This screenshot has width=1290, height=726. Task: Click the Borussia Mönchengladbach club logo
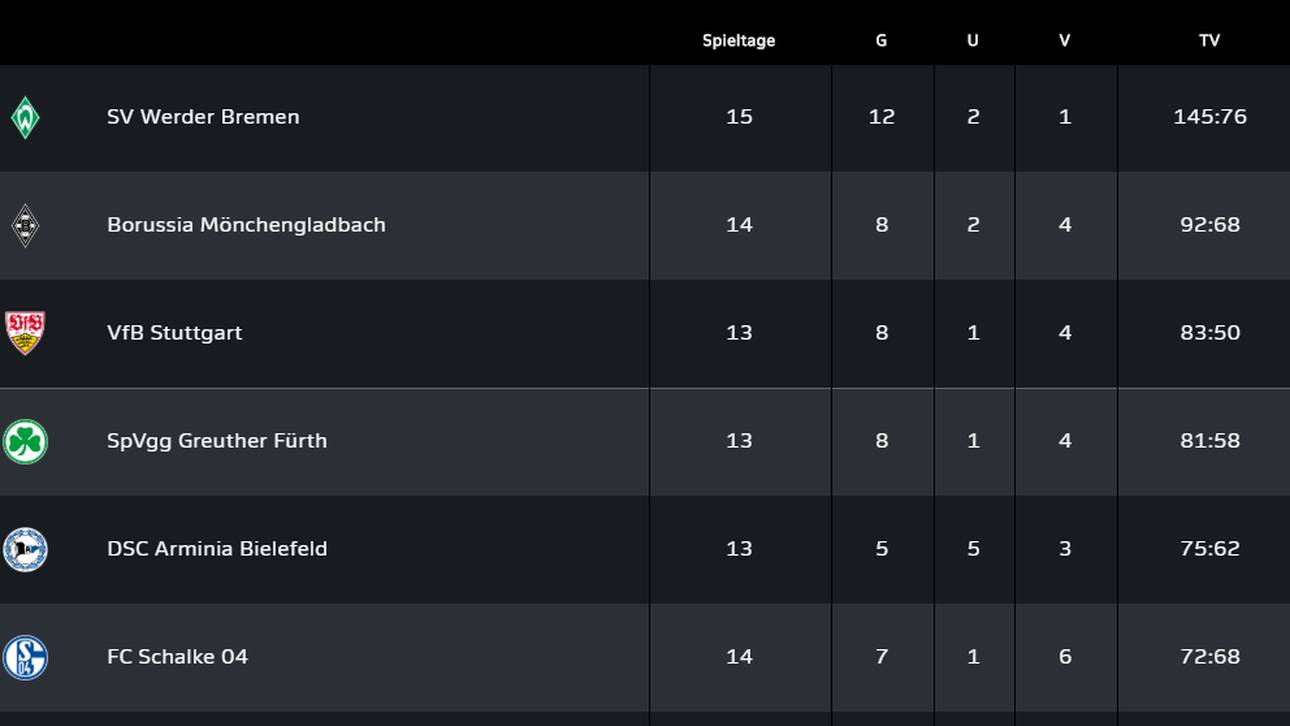pos(25,226)
